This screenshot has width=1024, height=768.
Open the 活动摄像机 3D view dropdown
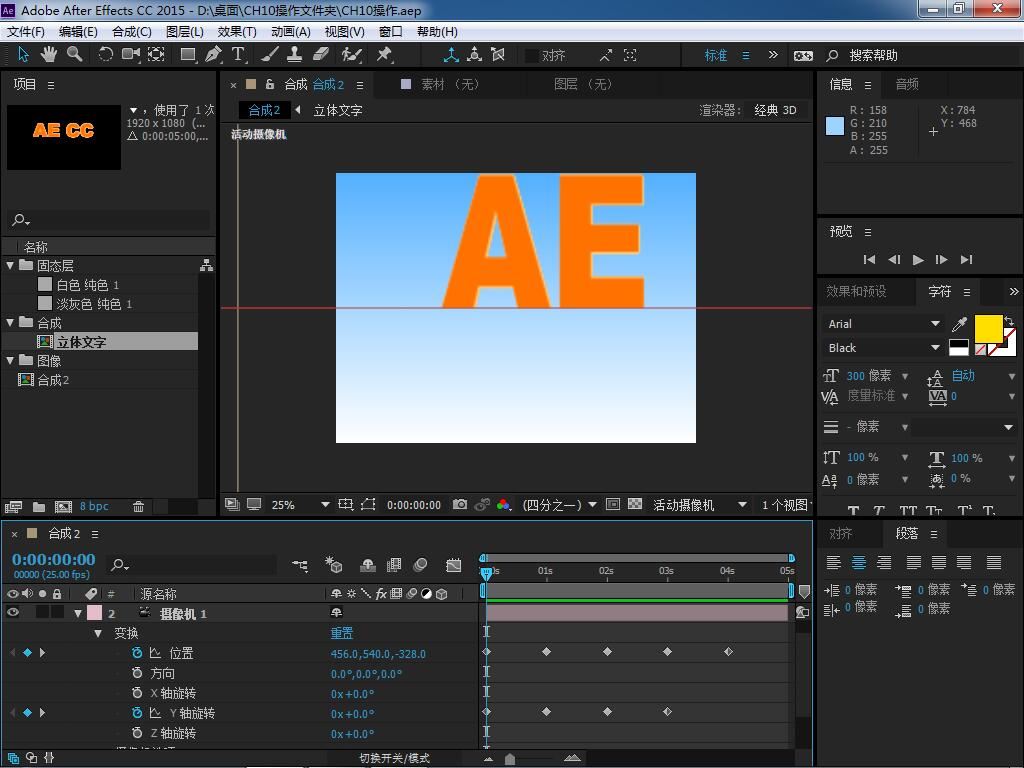pos(699,505)
